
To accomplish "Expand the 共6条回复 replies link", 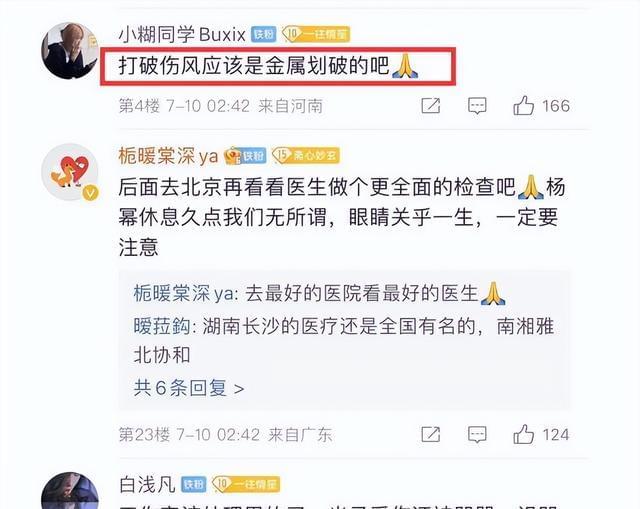I will (x=189, y=388).
